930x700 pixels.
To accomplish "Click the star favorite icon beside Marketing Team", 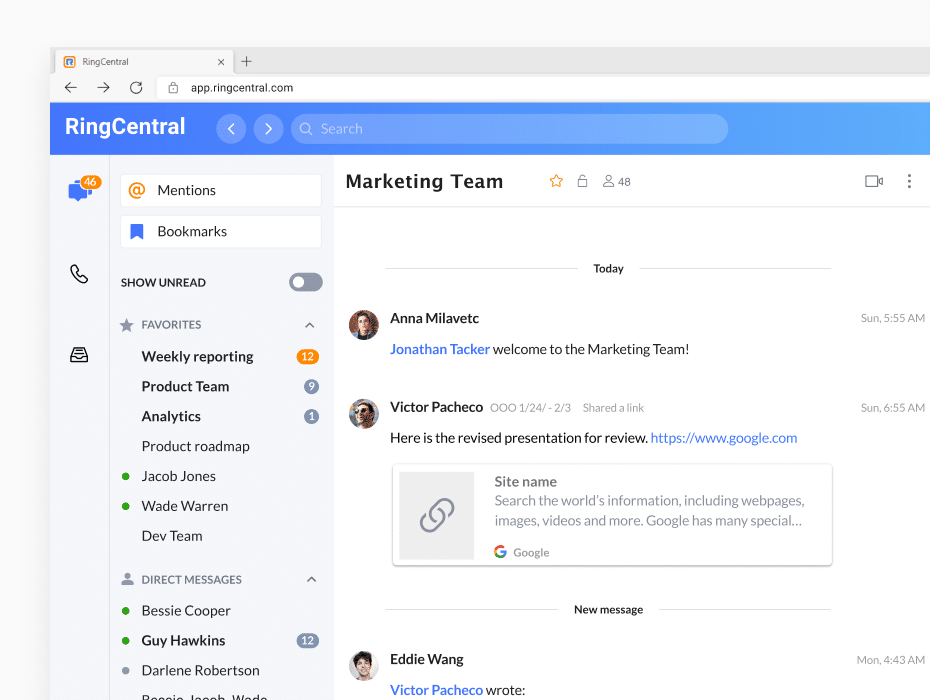I will coord(556,181).
